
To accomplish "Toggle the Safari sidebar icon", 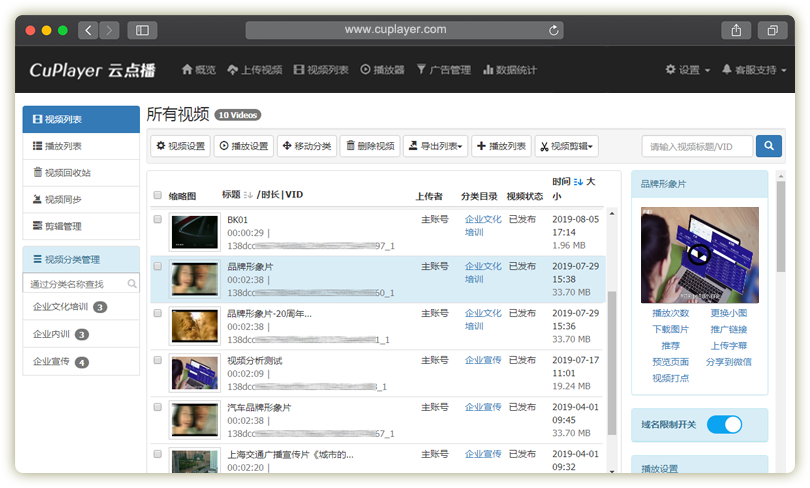I will click(142, 30).
